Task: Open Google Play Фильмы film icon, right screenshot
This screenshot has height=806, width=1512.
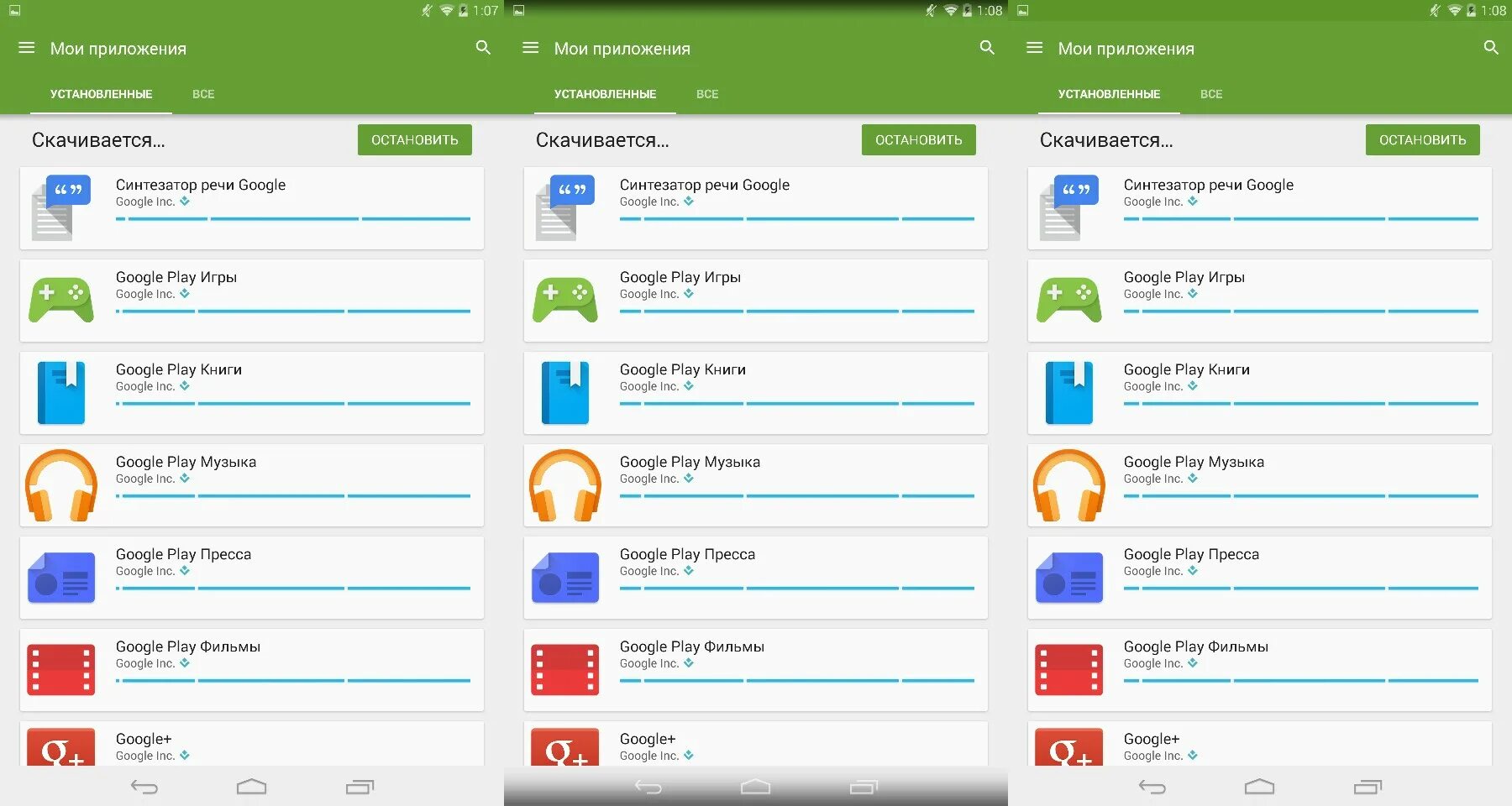Action: tap(1069, 670)
